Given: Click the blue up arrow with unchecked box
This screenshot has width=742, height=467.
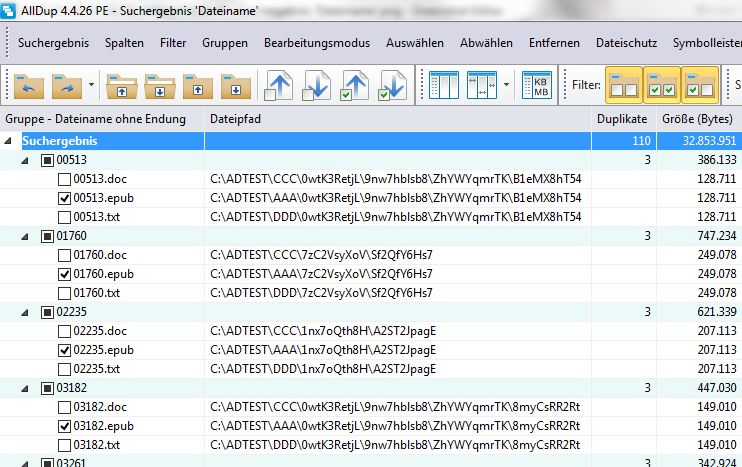Looking at the screenshot, I should tap(278, 86).
